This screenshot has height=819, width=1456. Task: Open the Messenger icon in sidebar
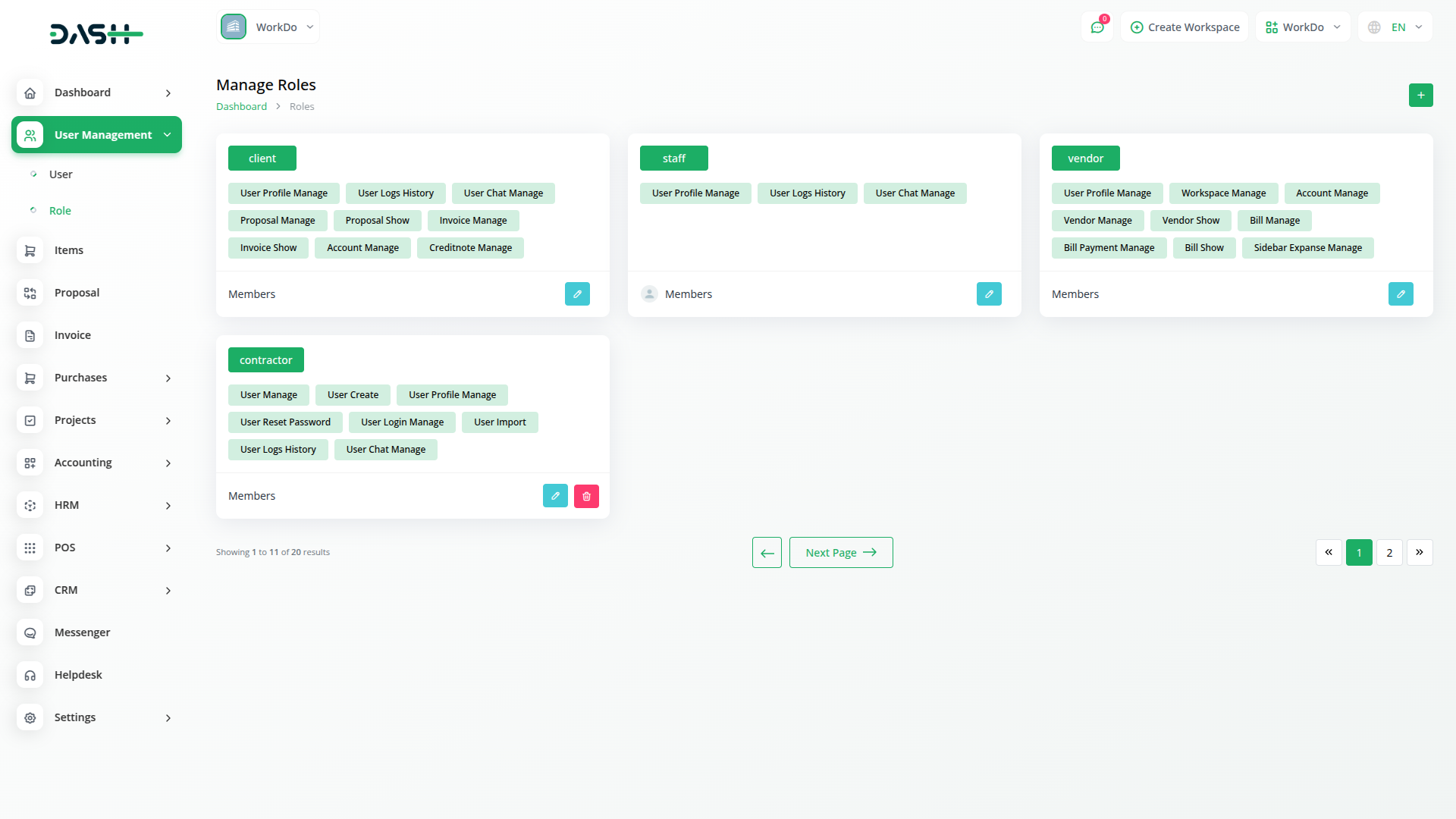pyautogui.click(x=30, y=632)
